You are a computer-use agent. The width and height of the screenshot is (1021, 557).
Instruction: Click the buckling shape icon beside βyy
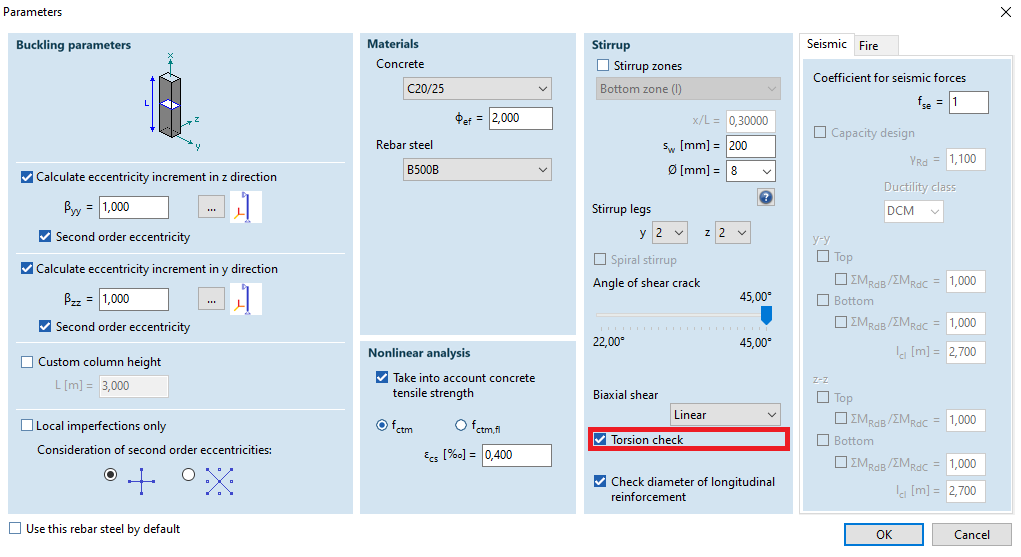pos(245,207)
